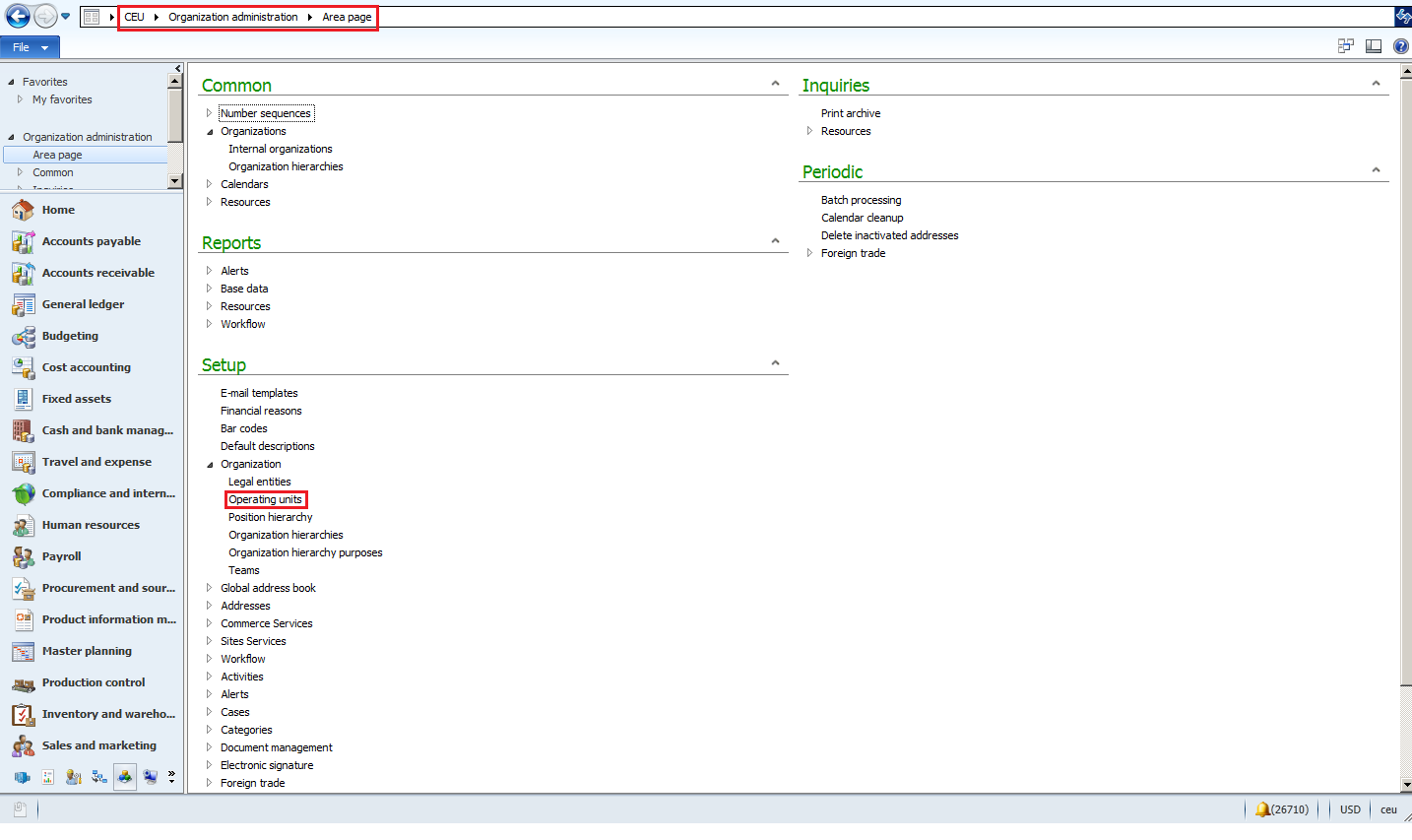This screenshot has height=840, width=1412.
Task: Open the Human resources module icon
Action: click(23, 525)
